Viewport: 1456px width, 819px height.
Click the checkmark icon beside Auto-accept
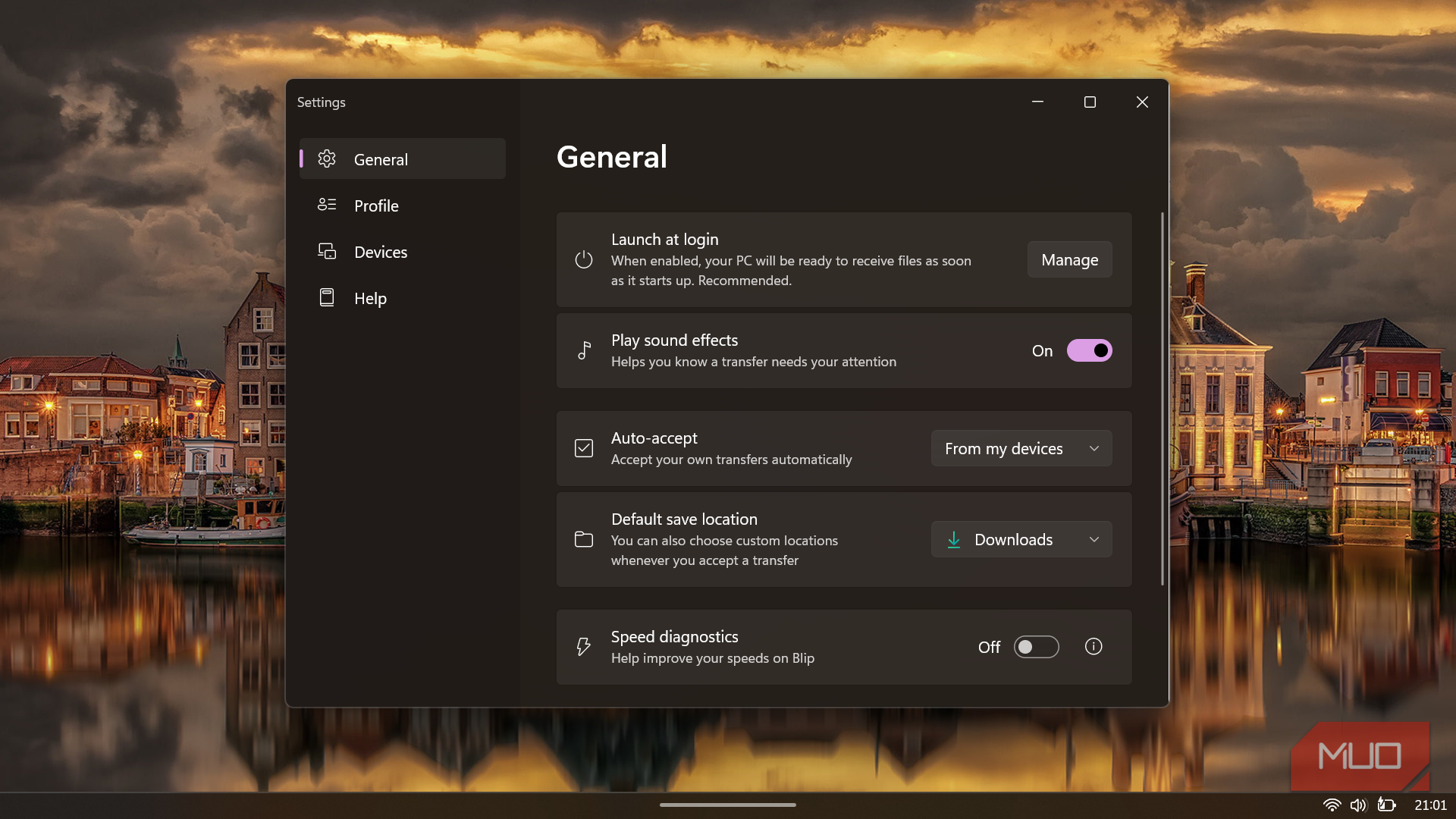point(584,448)
